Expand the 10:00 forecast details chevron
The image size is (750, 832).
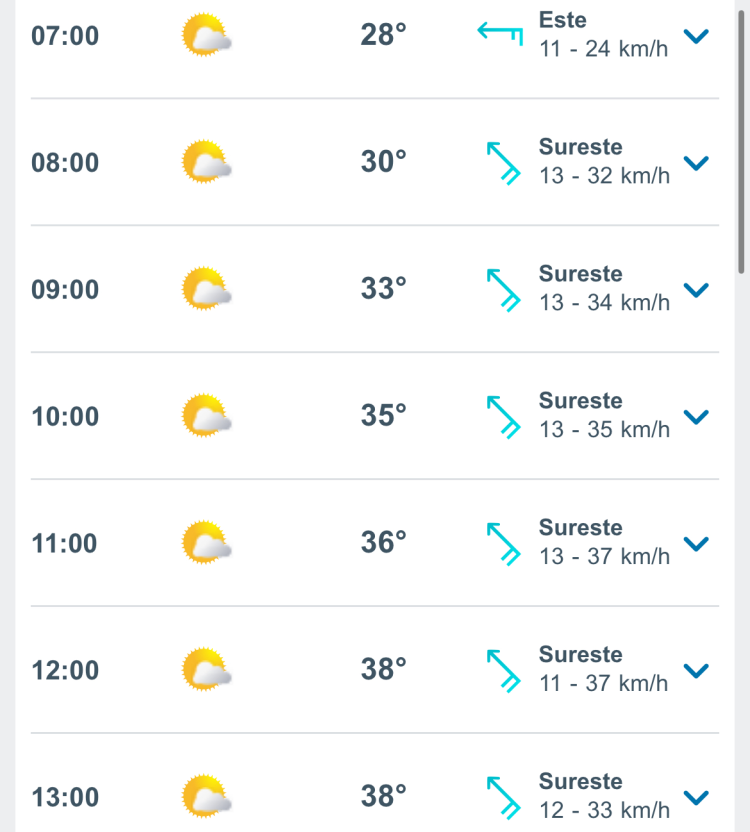point(696,417)
